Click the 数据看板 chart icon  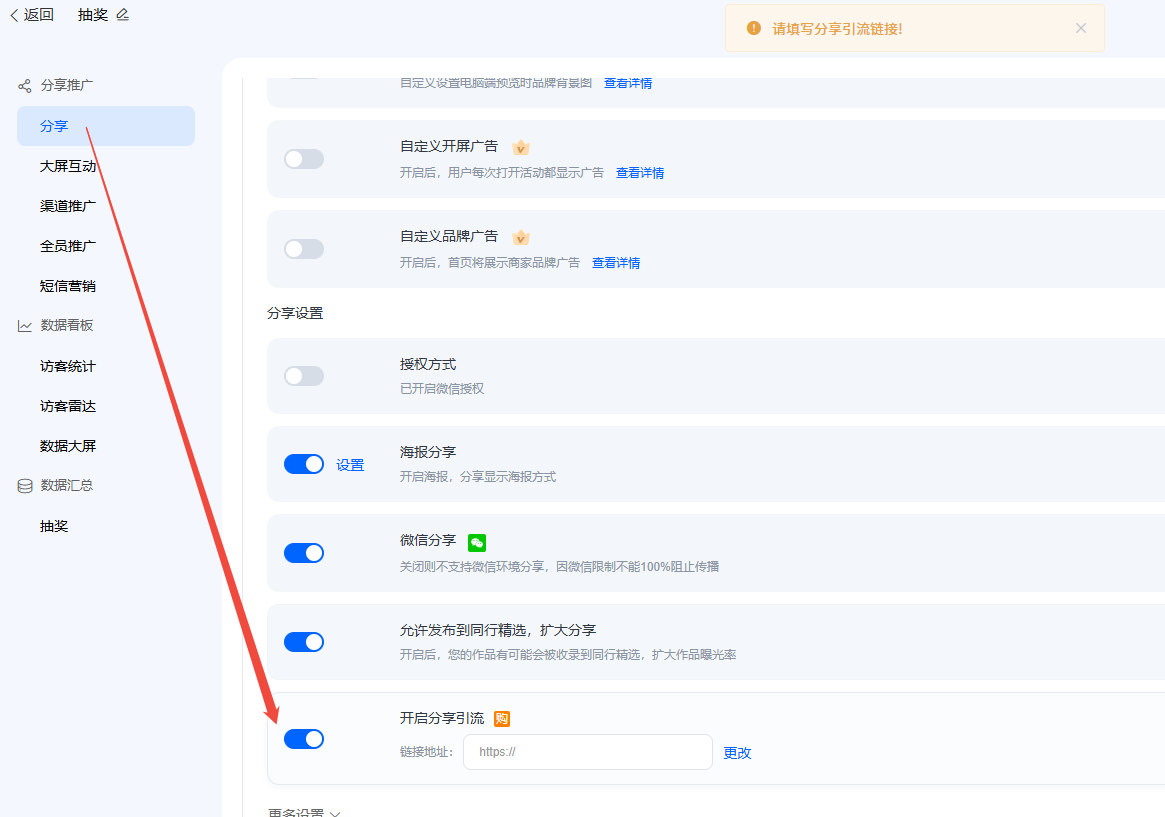[x=25, y=326]
